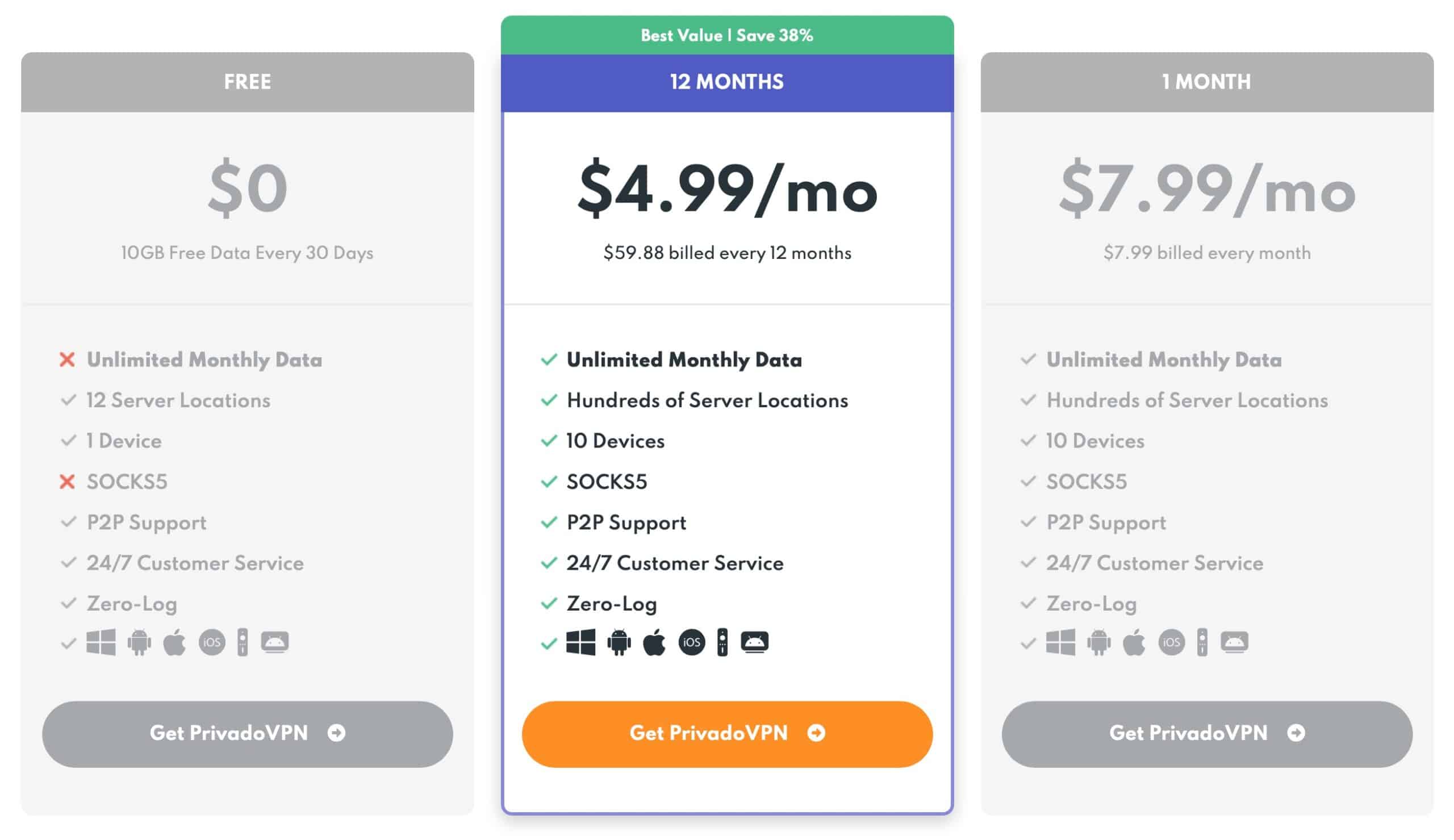Click the Apple logo in 12 Months plan
1454x840 pixels.
tap(654, 642)
